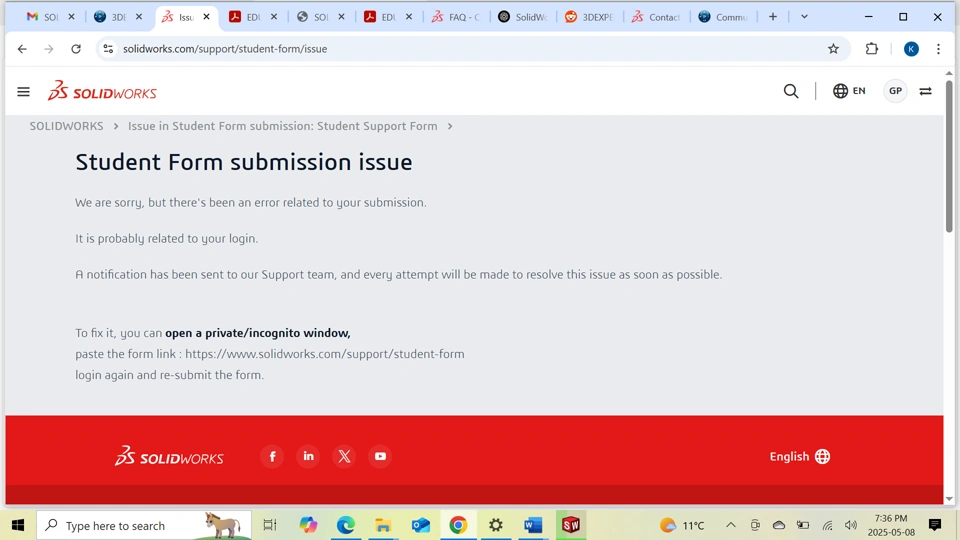Open Microsoft Edge from taskbar
This screenshot has width=960, height=540.
345,525
